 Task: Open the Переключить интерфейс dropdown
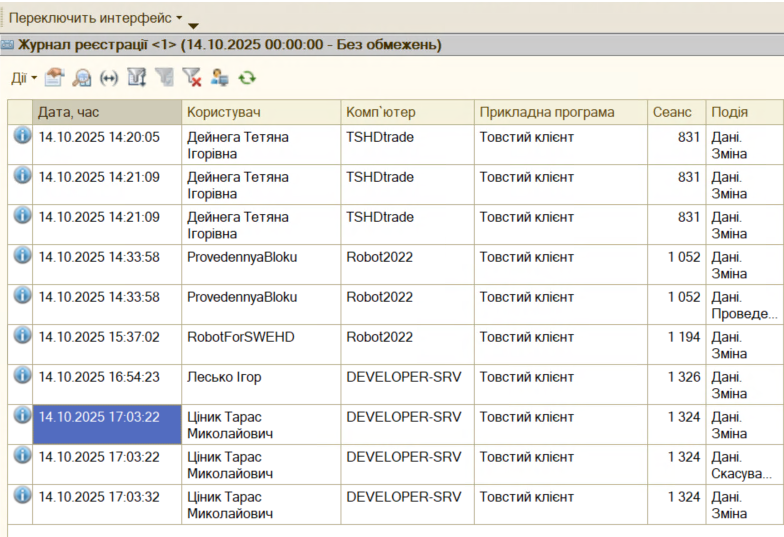(96, 18)
